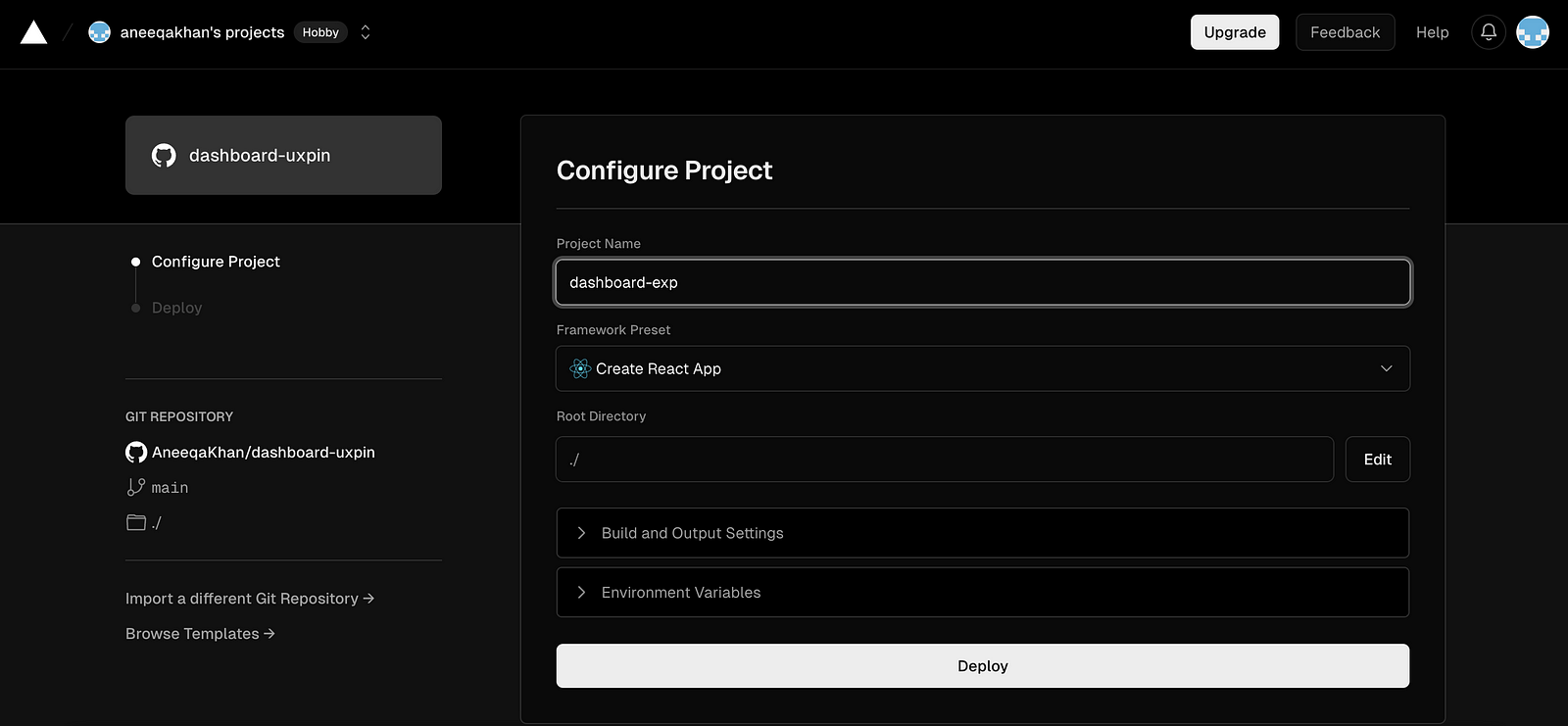Screen dimensions: 1568x726
Task: Click the Framework Preset label
Action: [613, 330]
